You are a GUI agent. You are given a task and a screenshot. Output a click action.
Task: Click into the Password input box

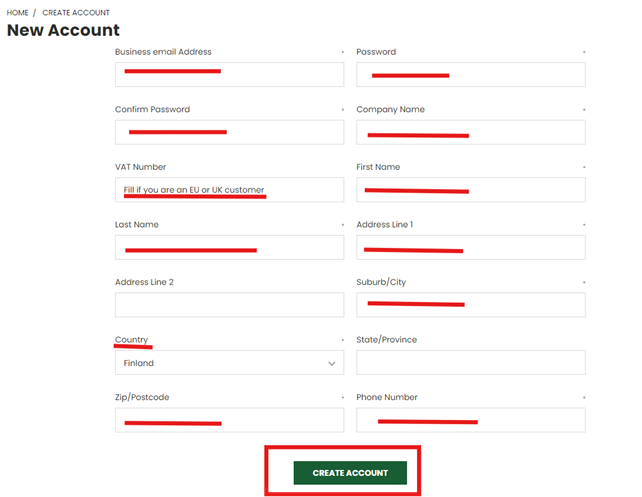click(470, 74)
